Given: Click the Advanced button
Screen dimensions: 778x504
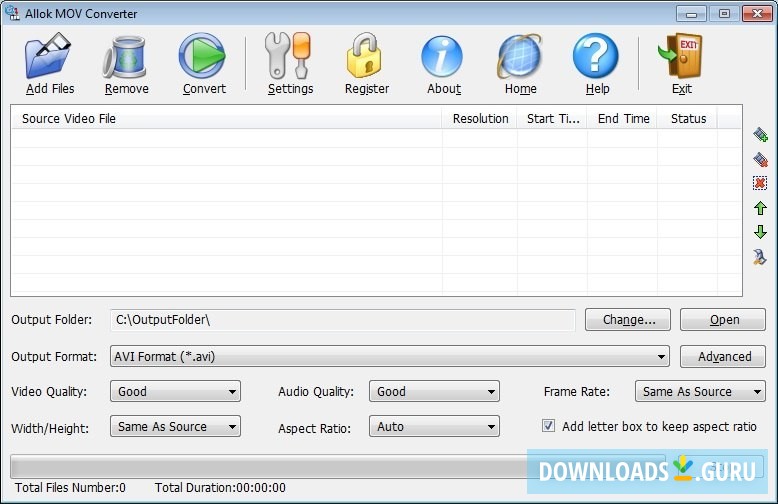Looking at the screenshot, I should point(723,356).
